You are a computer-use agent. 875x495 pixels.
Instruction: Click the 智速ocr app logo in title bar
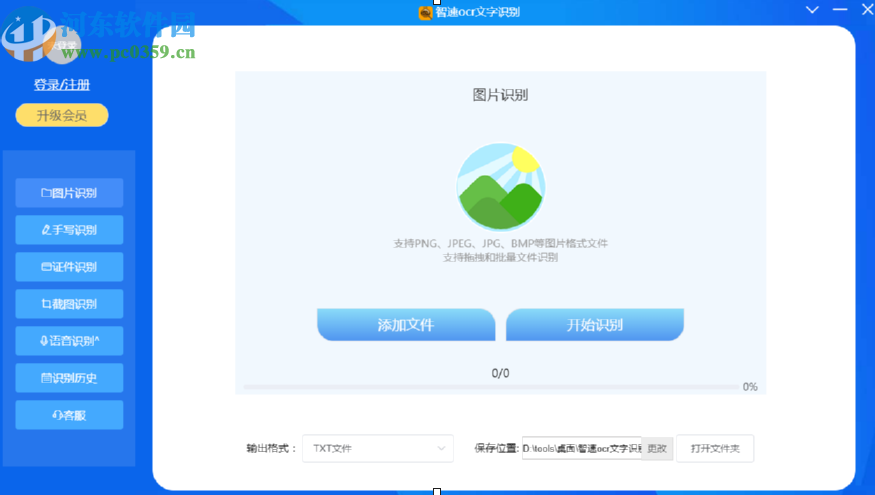pyautogui.click(x=425, y=12)
